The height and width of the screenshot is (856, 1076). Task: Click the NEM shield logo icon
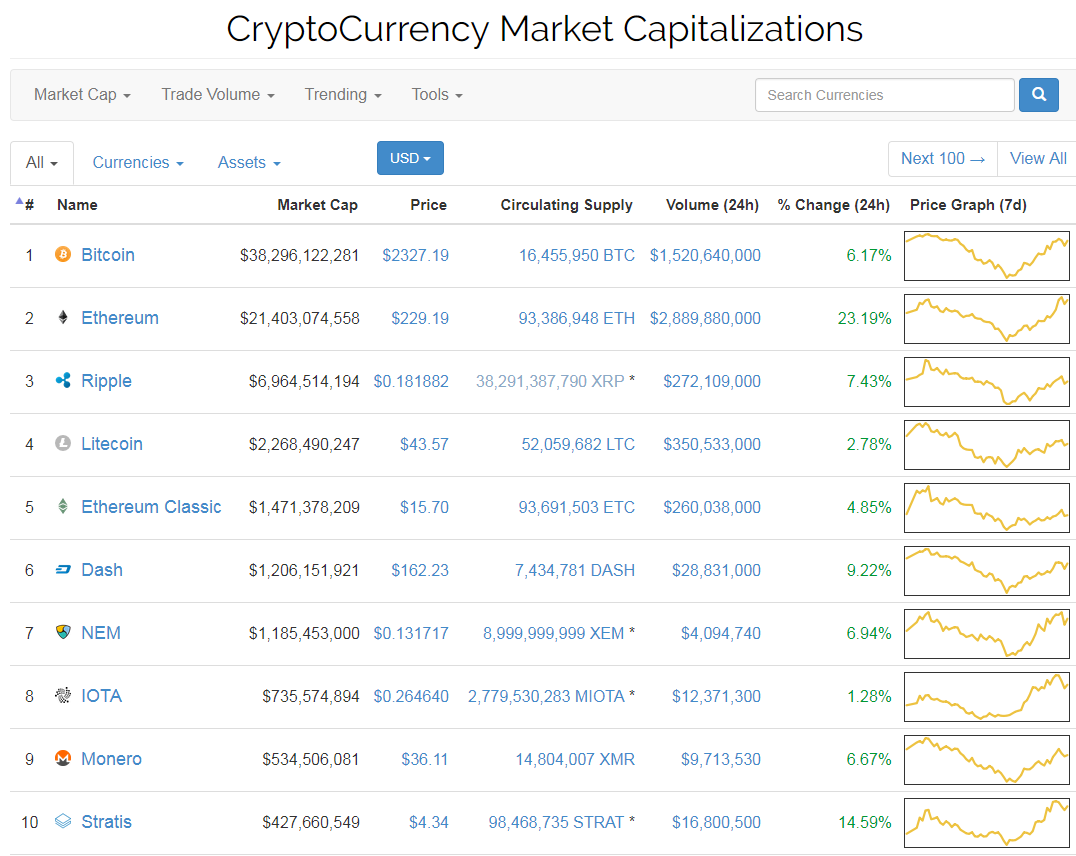pyautogui.click(x=63, y=632)
